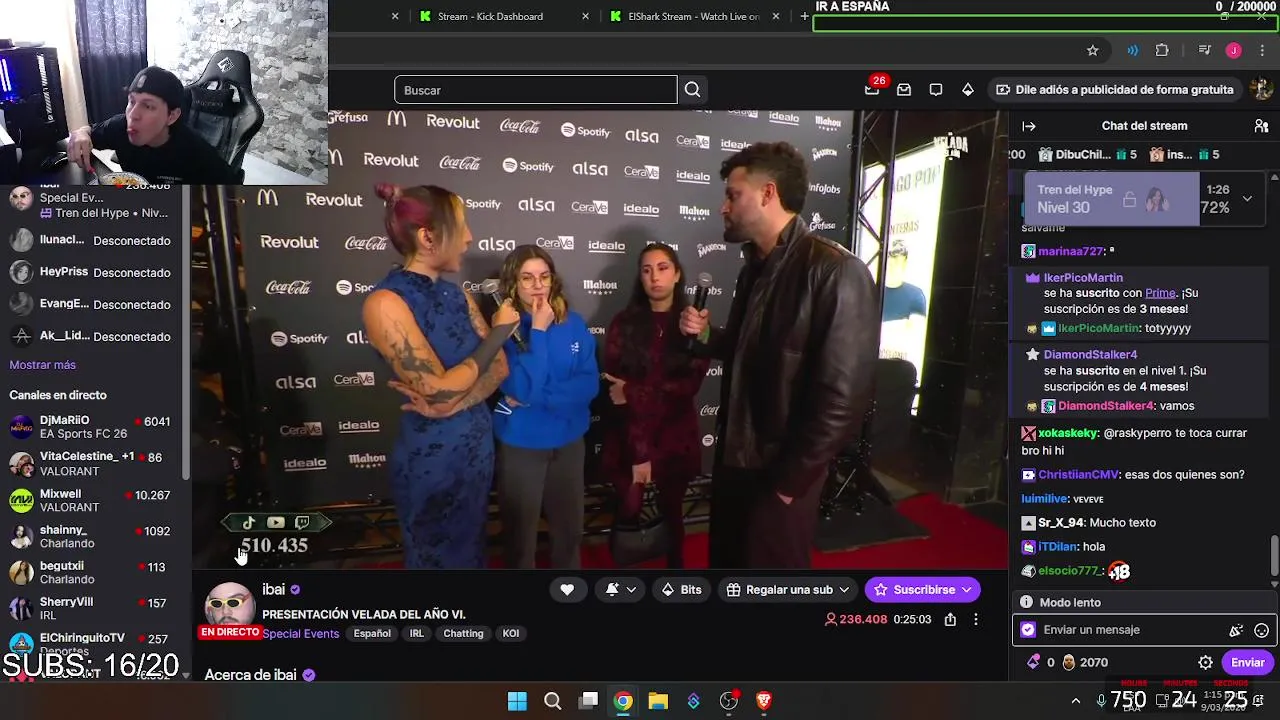Click the ad-free publicidad banner button
Screen dimensions: 1280x720
[1114, 90]
